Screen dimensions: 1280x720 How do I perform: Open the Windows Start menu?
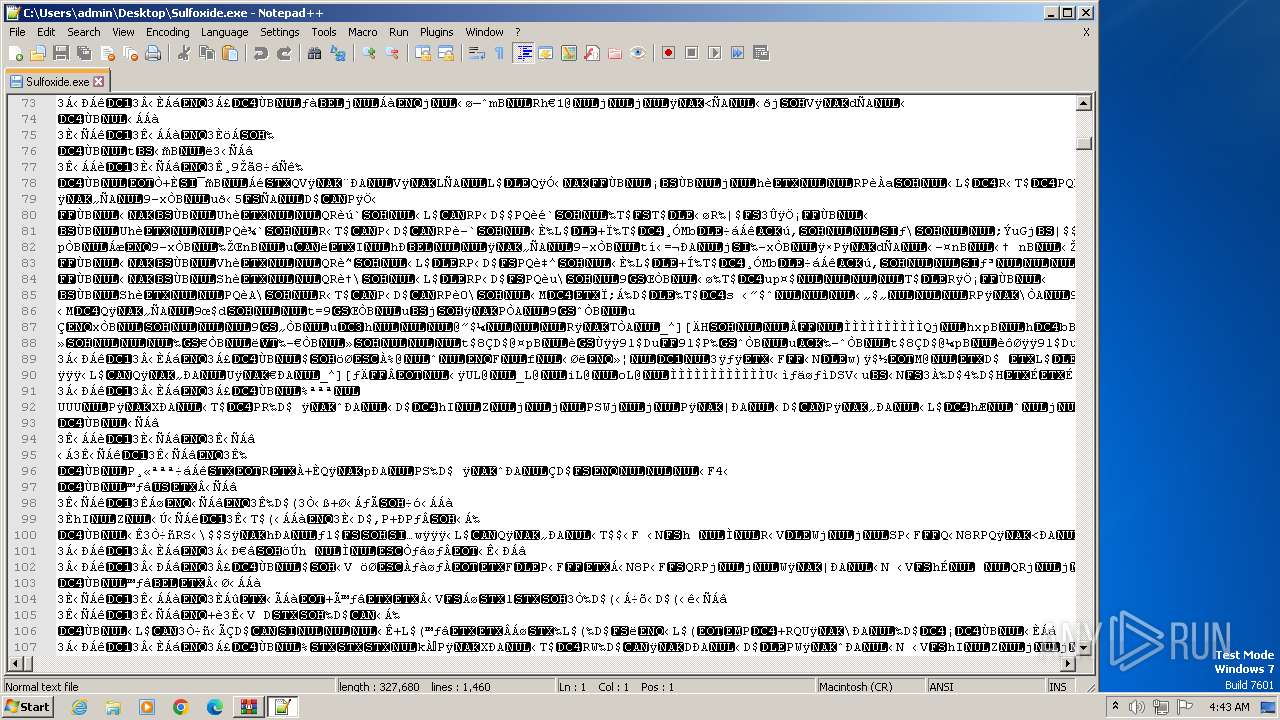27,707
